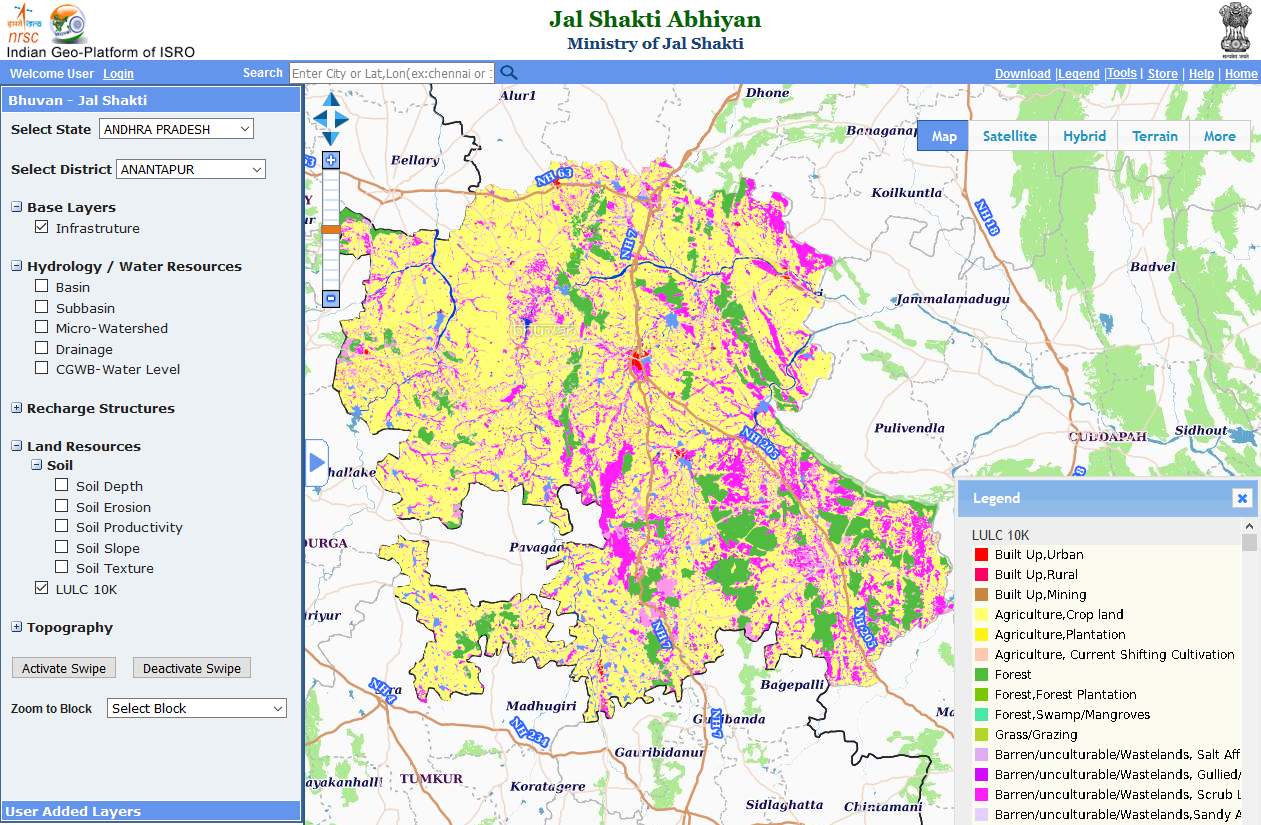Switch to Terrain view tab

(1154, 136)
